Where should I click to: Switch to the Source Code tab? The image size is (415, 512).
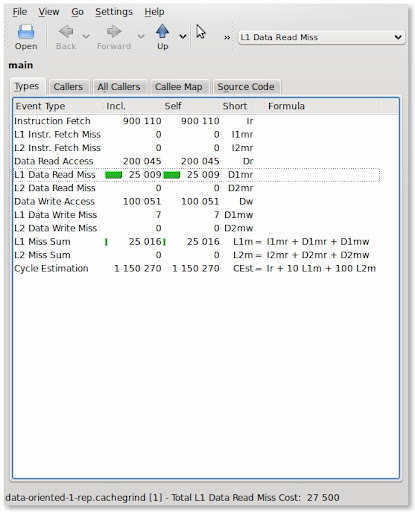click(246, 87)
